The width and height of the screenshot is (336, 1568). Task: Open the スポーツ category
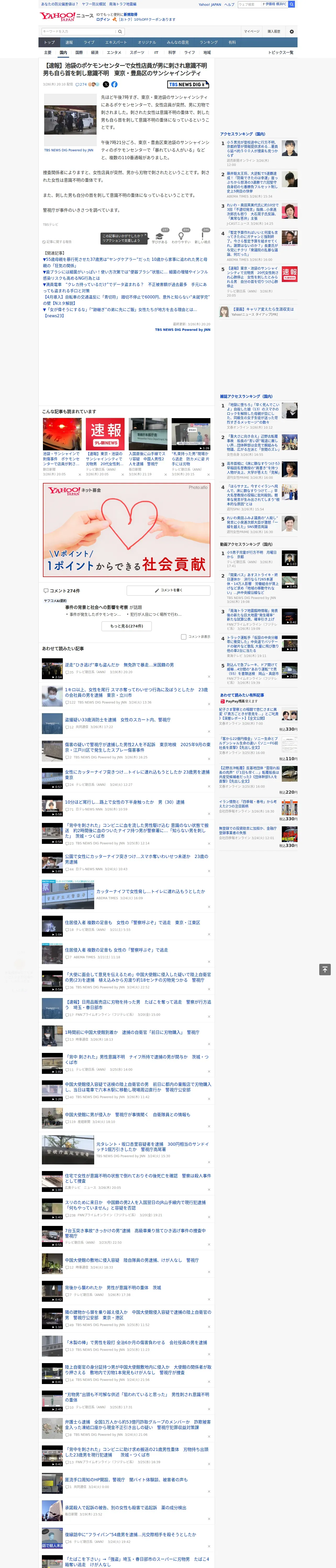(x=137, y=52)
